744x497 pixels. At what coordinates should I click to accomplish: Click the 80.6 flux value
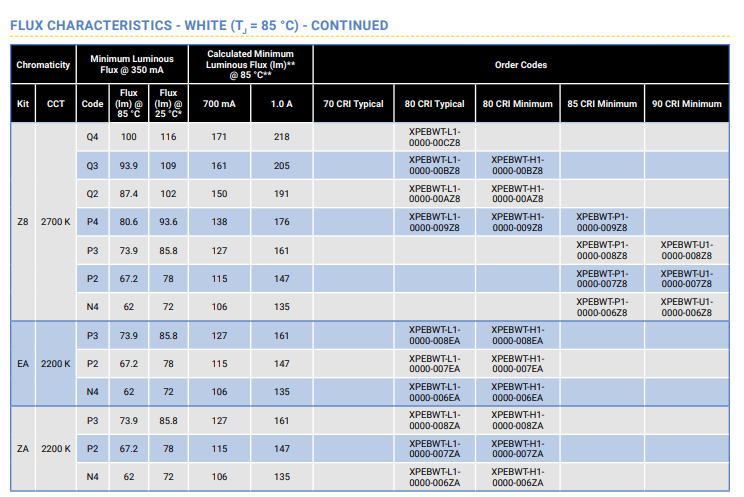(x=129, y=222)
